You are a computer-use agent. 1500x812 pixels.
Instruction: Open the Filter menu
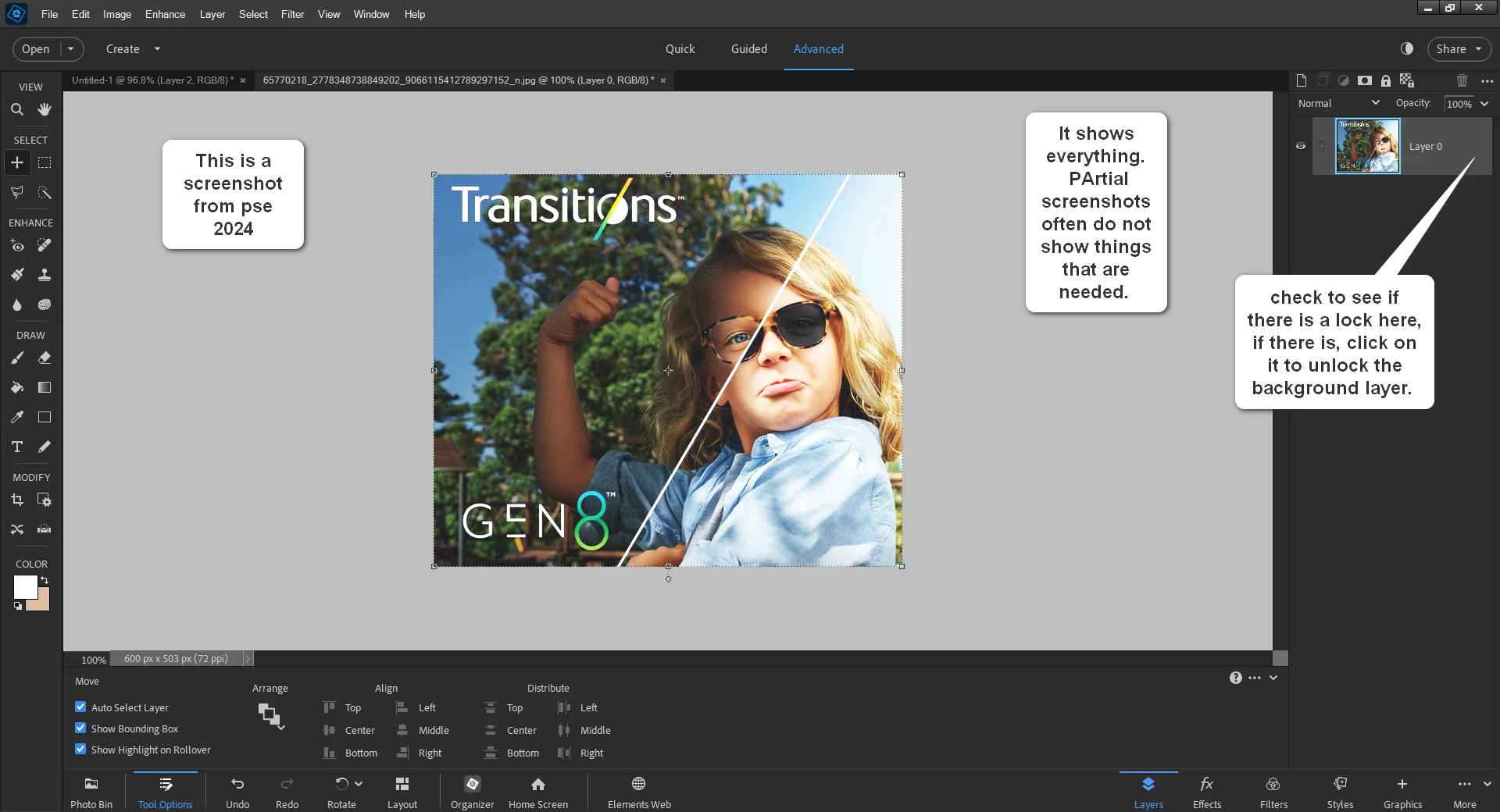point(292,14)
